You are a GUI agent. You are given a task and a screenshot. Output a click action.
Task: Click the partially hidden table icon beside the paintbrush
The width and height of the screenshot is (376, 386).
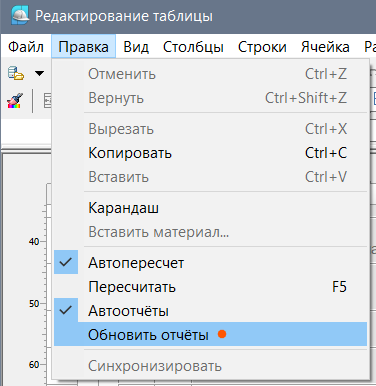pyautogui.click(x=48, y=101)
